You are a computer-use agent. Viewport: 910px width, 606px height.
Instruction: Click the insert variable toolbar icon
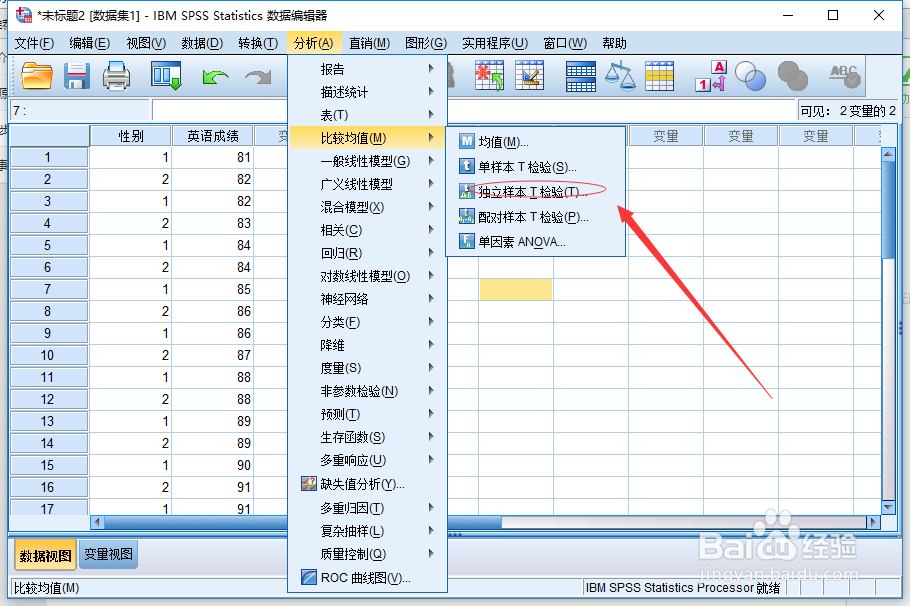click(529, 75)
